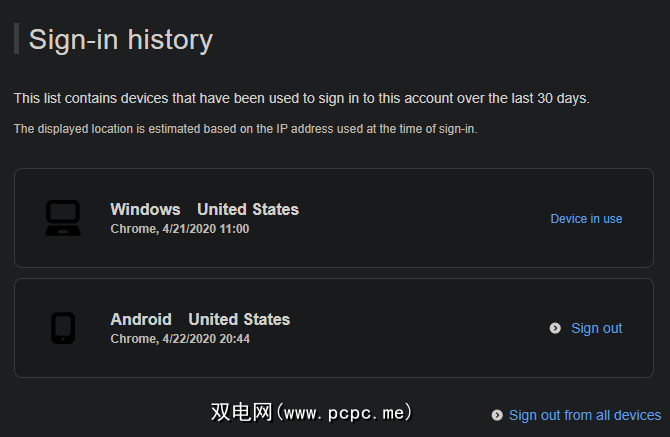The image size is (670, 437).
Task: Click the arrow icon beside Sign out from all devices
Action: coord(497,415)
